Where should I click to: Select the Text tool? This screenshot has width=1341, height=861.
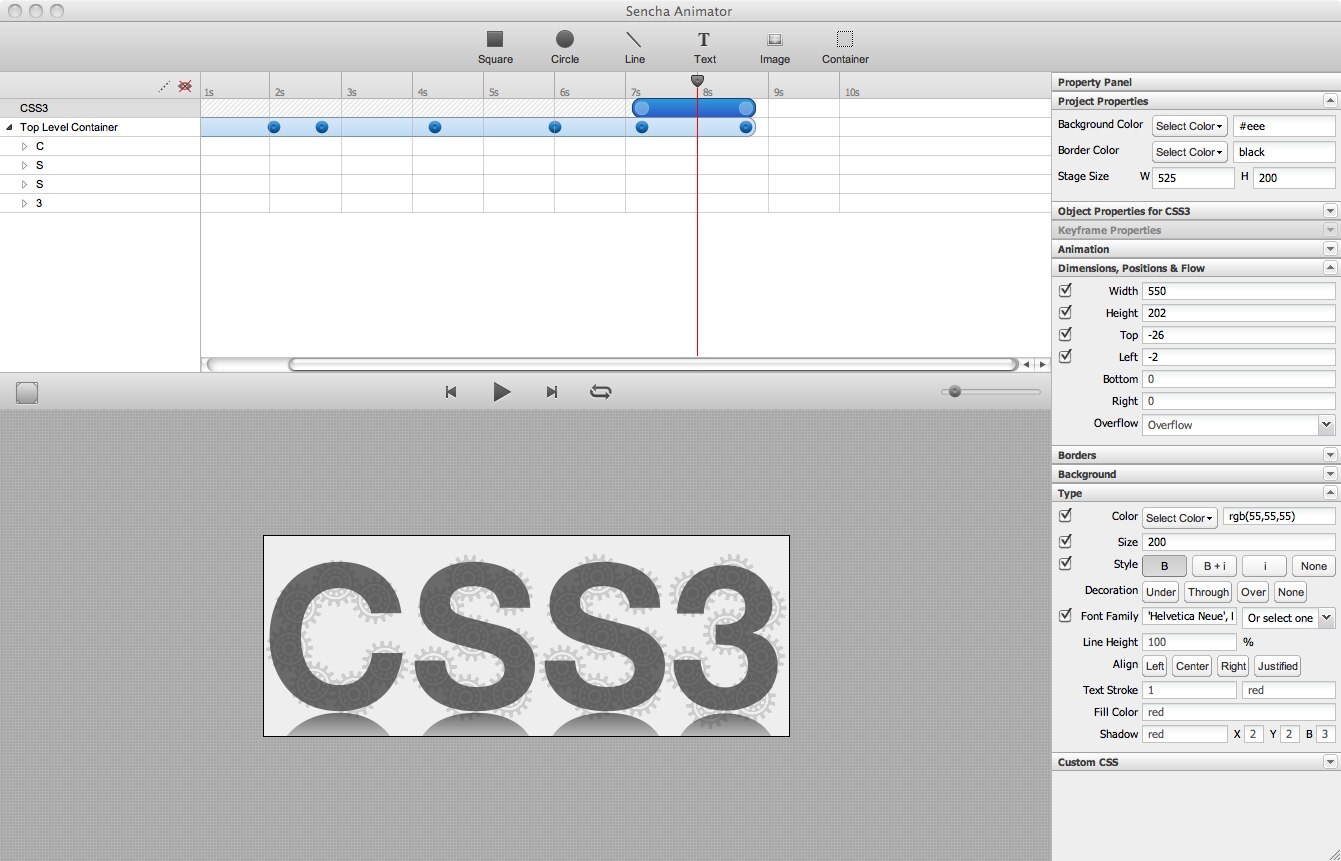[x=704, y=46]
